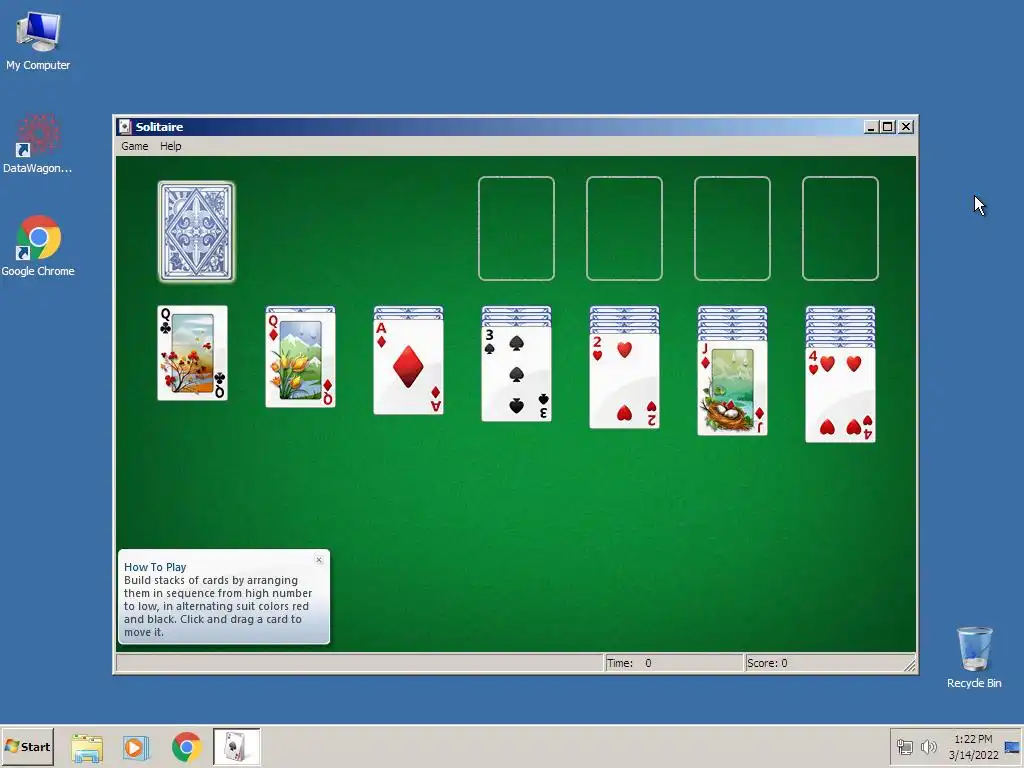1024x768 pixels.
Task: Click the taskbar clock showing 1:22 PM
Action: pos(973,747)
